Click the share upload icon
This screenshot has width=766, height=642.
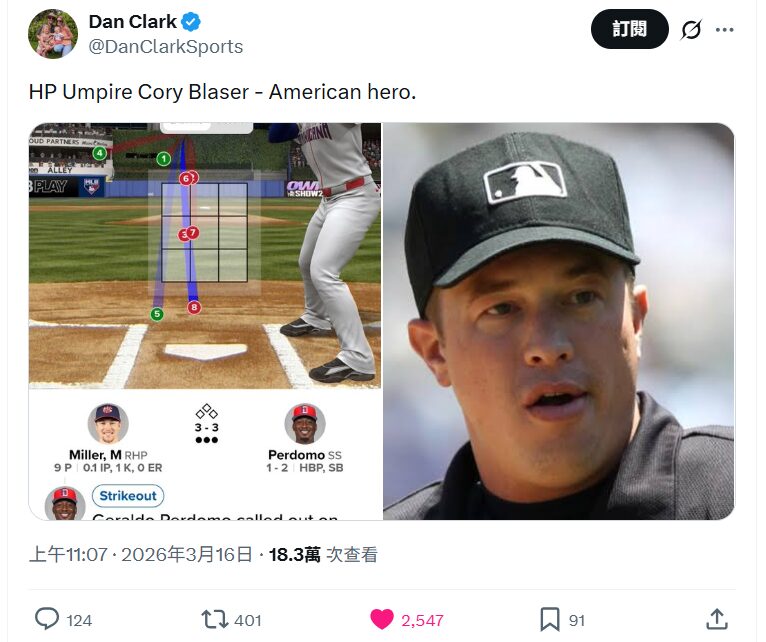click(x=716, y=619)
